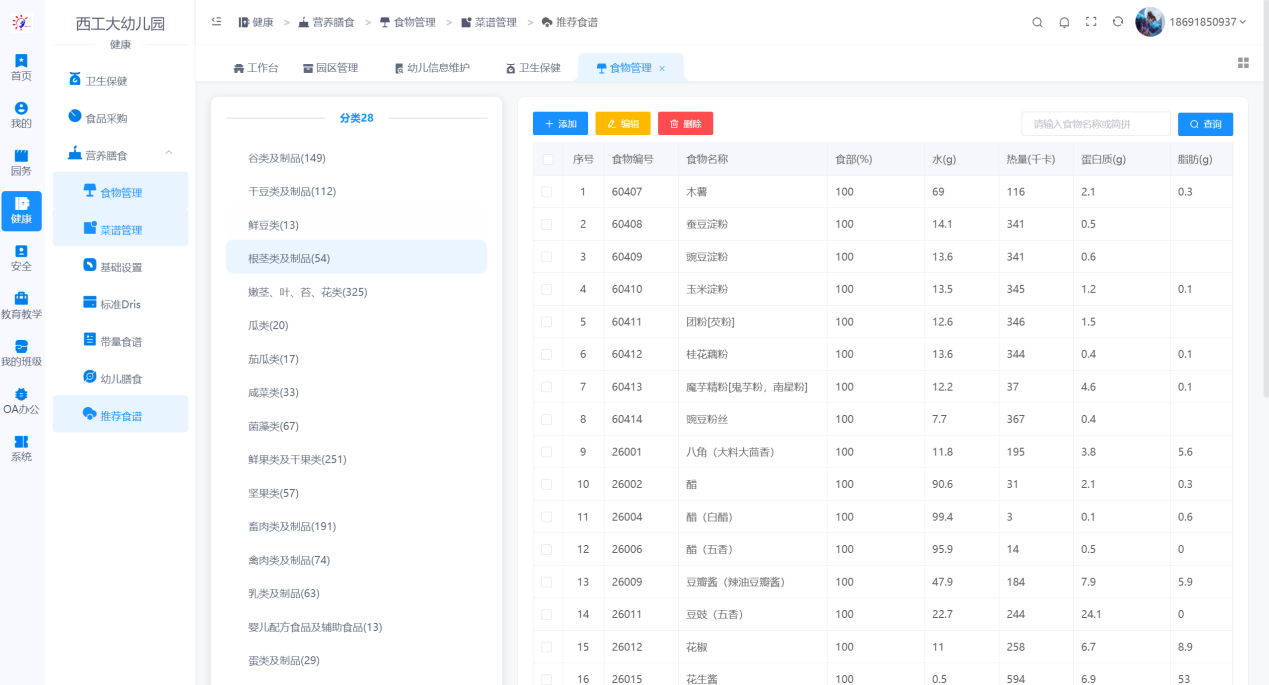The image size is (1269, 685).
Task: Click the grid layout icon at top right
Action: (1243, 63)
